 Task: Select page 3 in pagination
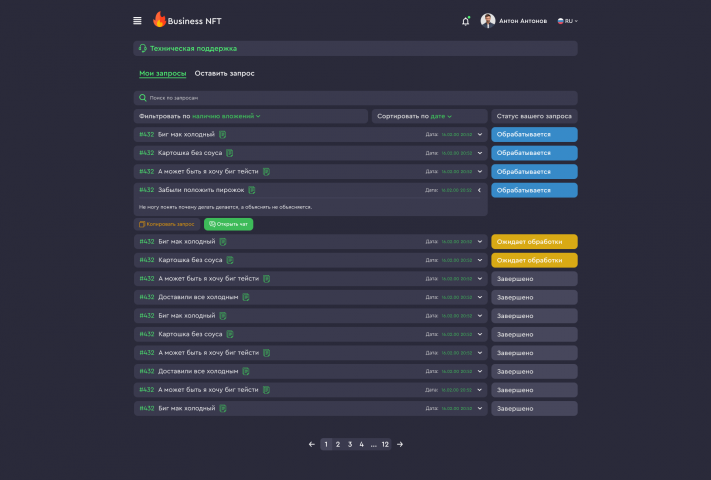point(350,444)
